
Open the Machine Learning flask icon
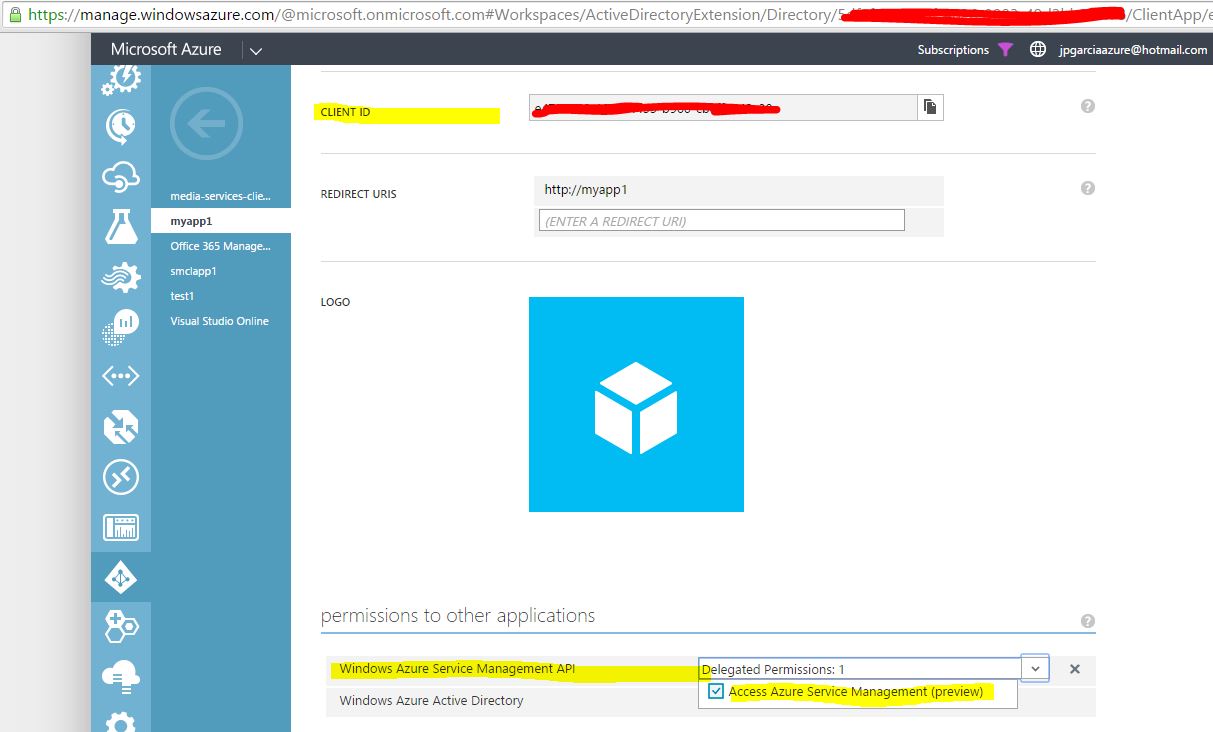click(121, 227)
